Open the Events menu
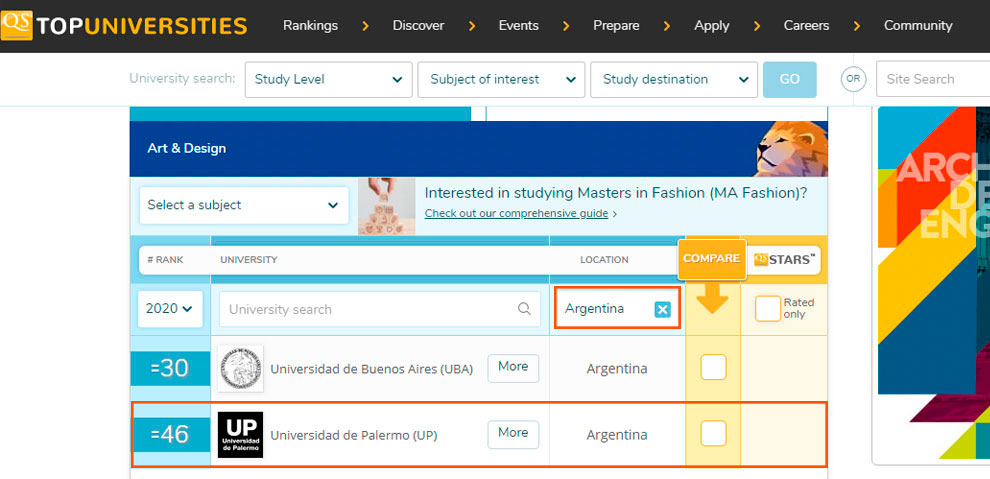The height and width of the screenshot is (479, 990). [x=518, y=26]
